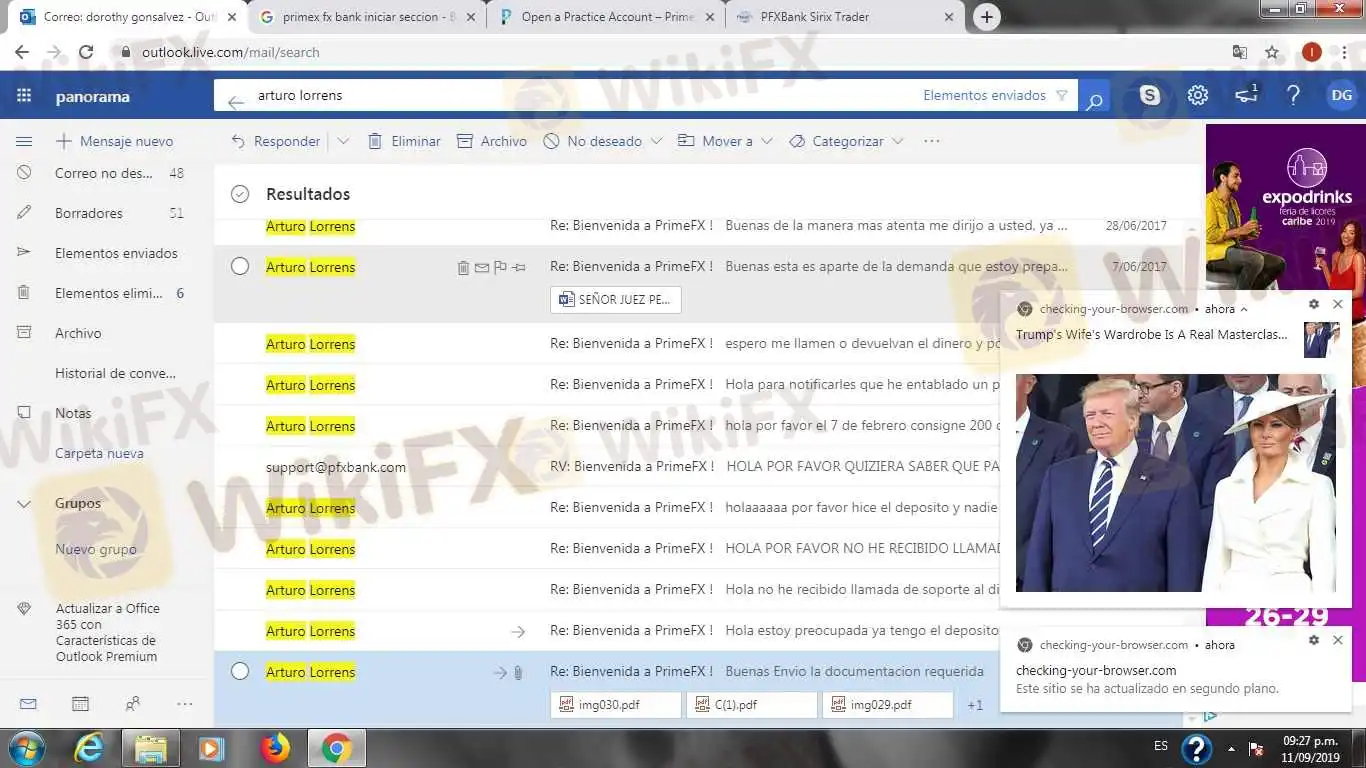Screen dimensions: 1366x768
Task: Open the help question mark icon
Action: [1293, 96]
